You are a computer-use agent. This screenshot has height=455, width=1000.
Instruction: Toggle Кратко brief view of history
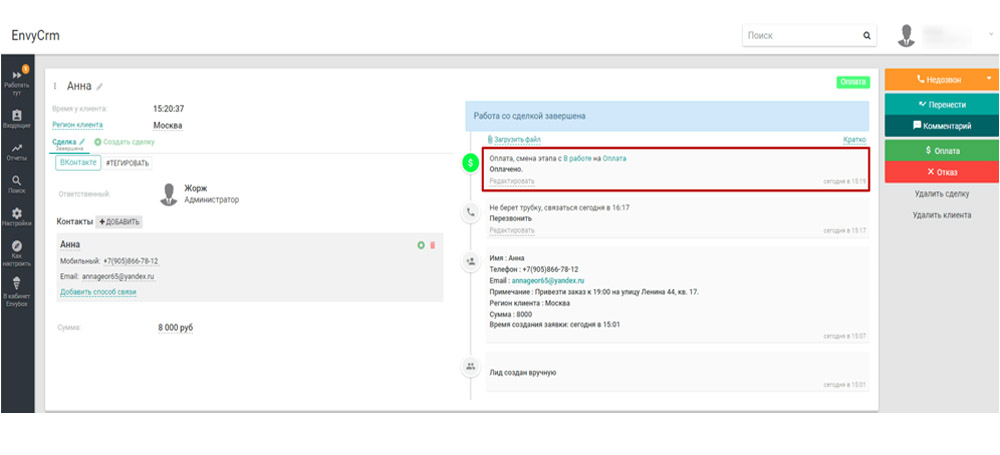click(x=854, y=140)
